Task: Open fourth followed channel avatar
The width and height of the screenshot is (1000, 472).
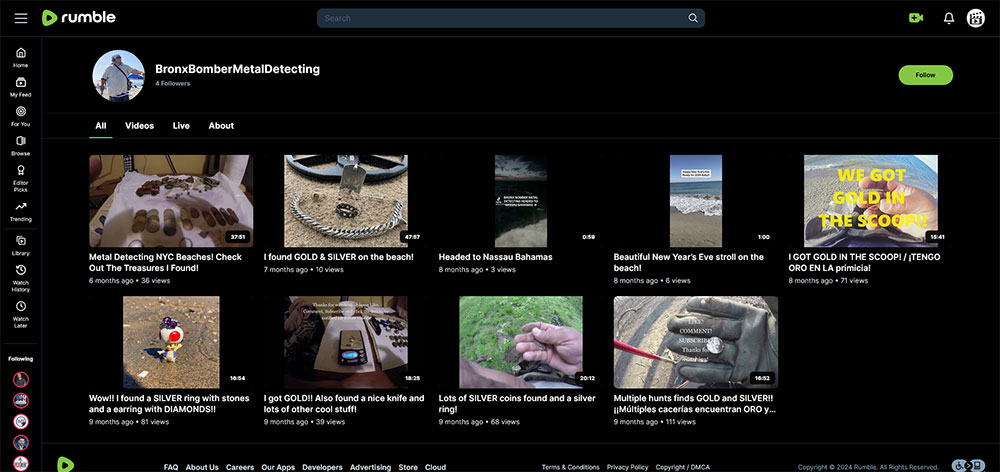Action: pyautogui.click(x=21, y=443)
